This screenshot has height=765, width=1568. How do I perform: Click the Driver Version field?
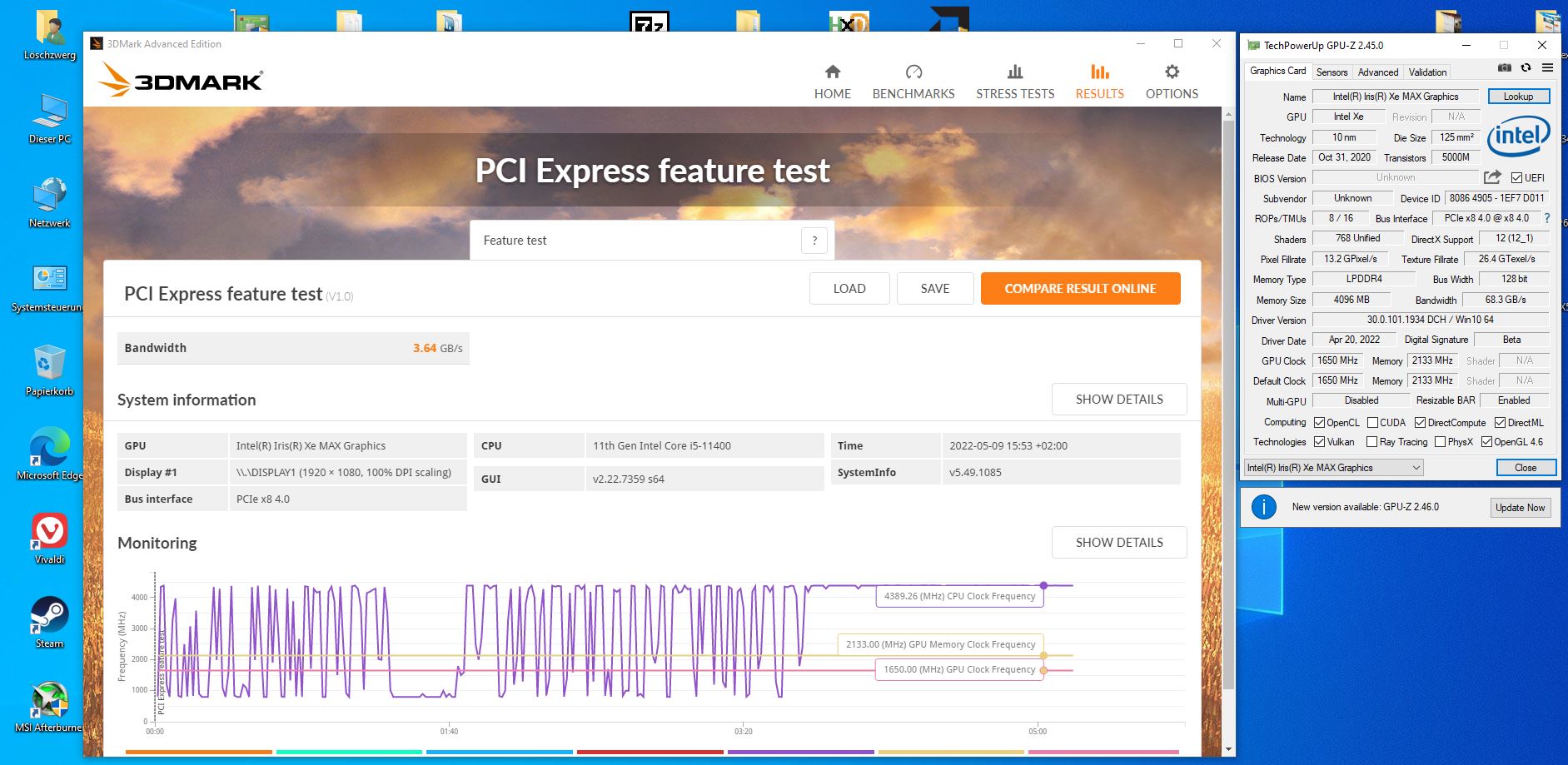(1430, 320)
